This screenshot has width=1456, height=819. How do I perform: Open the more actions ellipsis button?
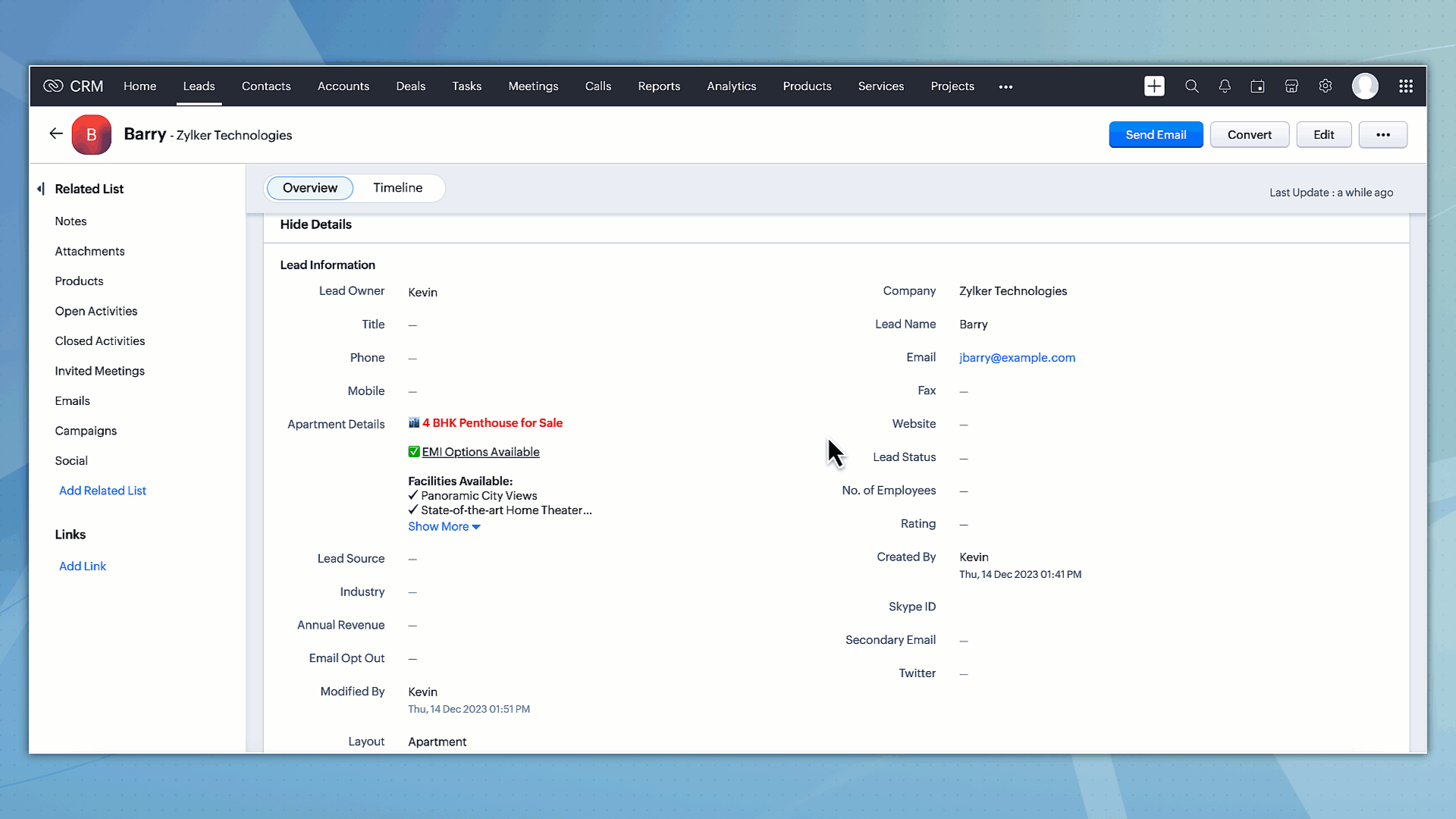(1382, 135)
